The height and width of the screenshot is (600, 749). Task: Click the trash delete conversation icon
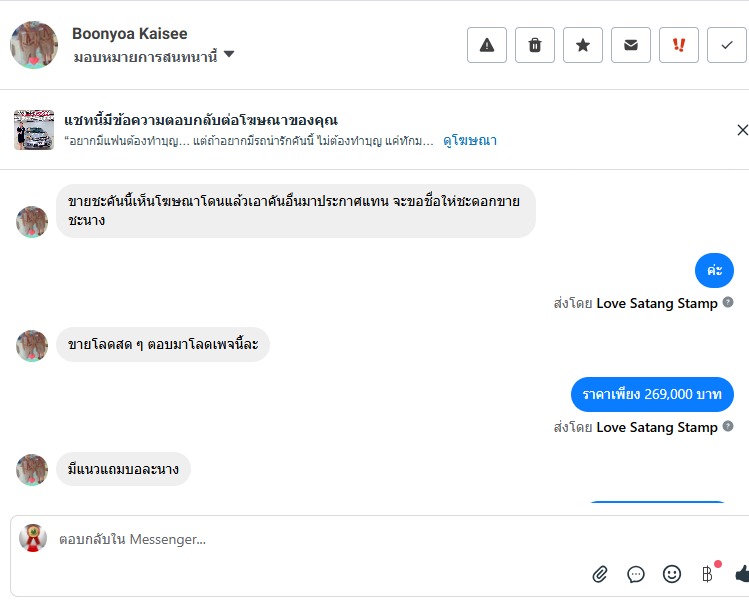coord(535,45)
